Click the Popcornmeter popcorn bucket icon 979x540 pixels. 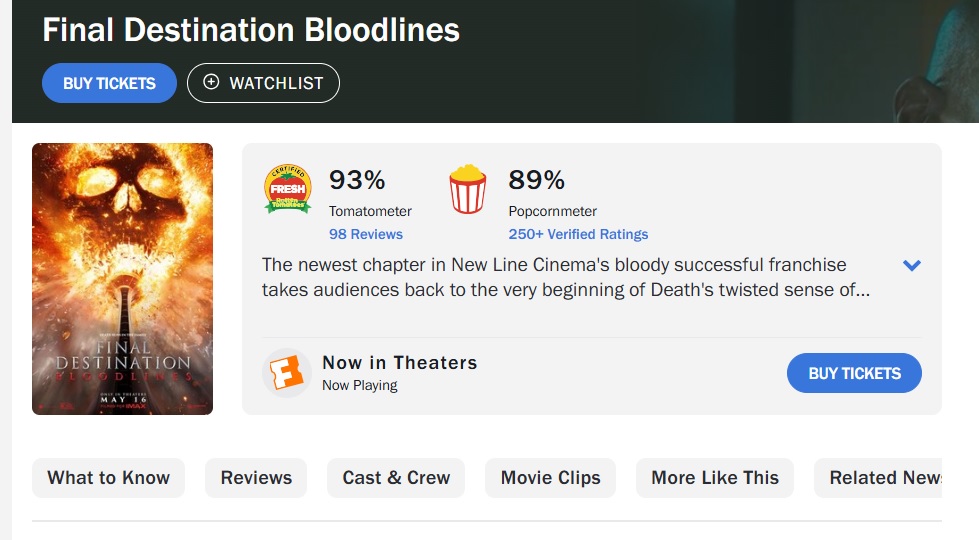click(x=467, y=190)
